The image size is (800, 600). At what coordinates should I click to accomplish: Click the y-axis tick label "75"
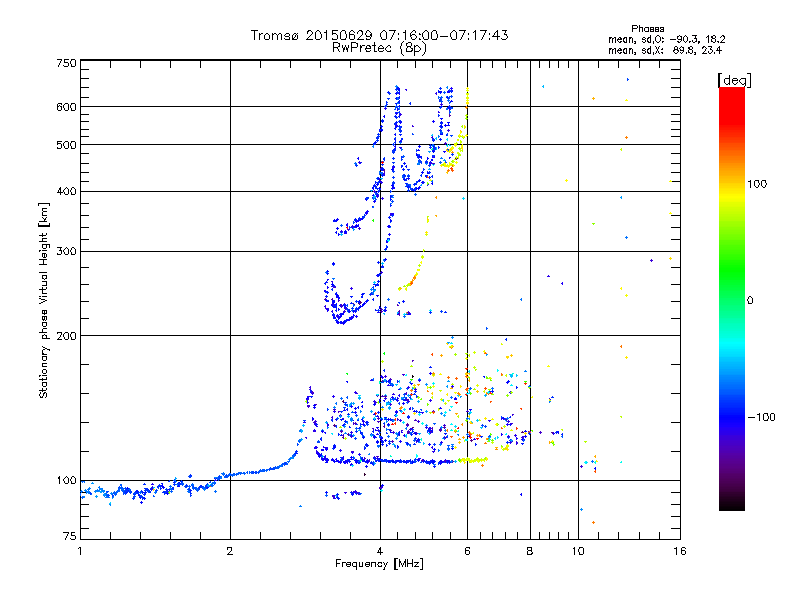[x=69, y=536]
